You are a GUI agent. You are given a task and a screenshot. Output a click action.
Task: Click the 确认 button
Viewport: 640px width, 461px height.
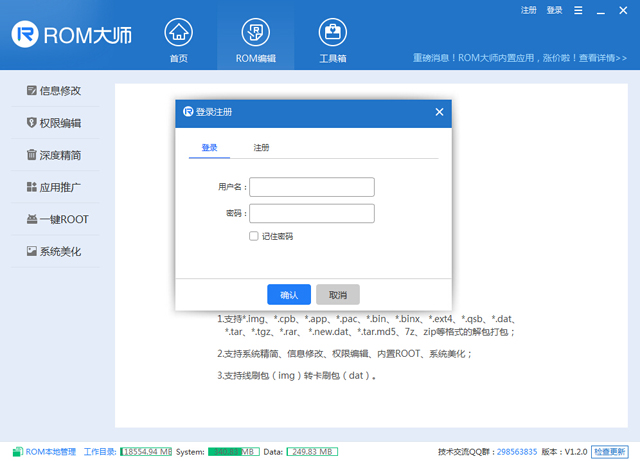tap(289, 295)
